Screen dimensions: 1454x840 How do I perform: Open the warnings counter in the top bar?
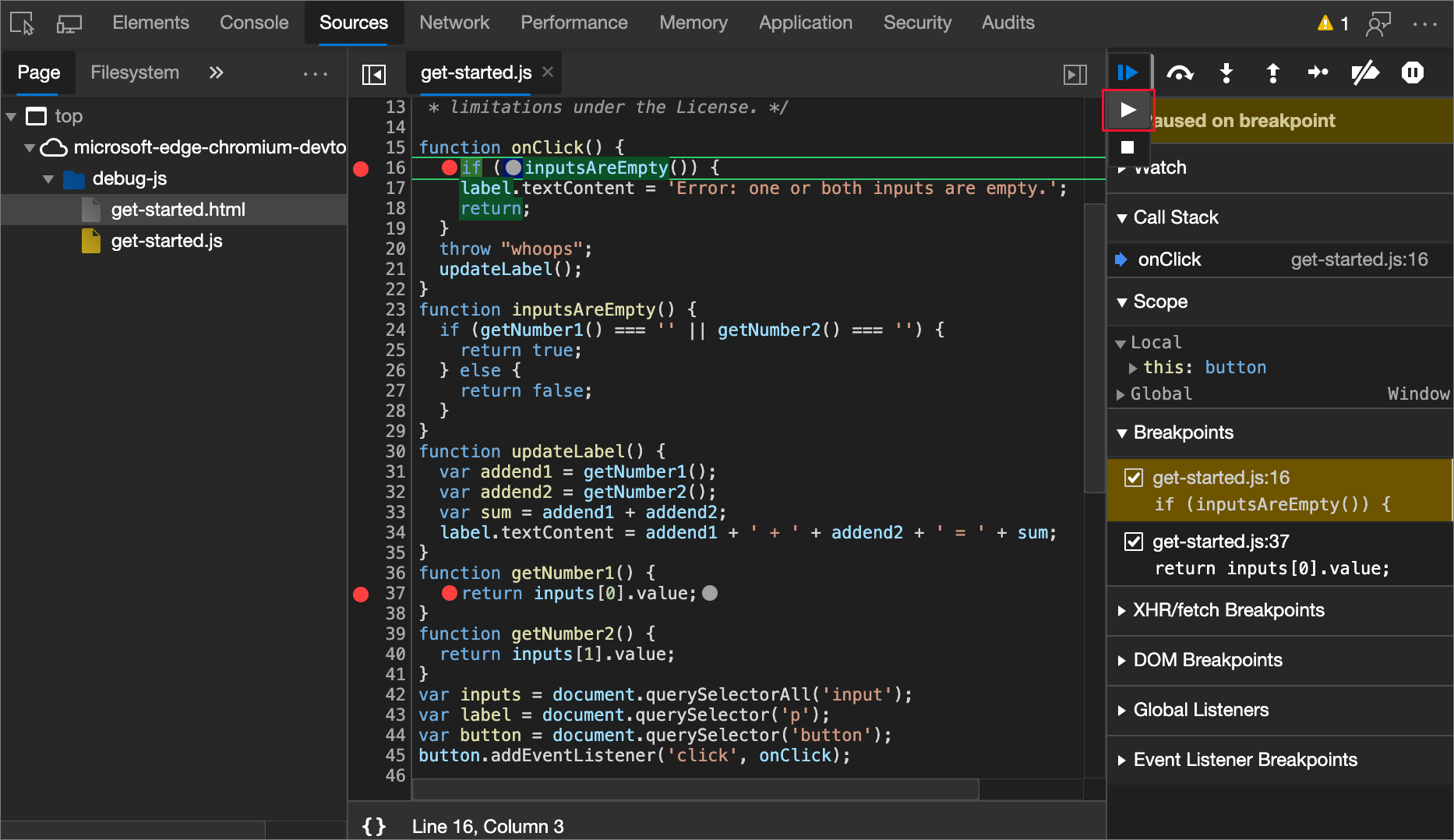point(1332,23)
